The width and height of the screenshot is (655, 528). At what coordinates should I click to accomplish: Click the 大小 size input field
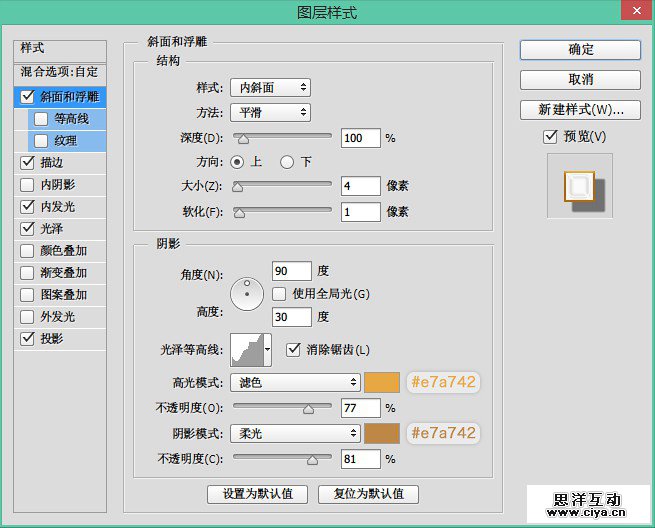point(360,186)
